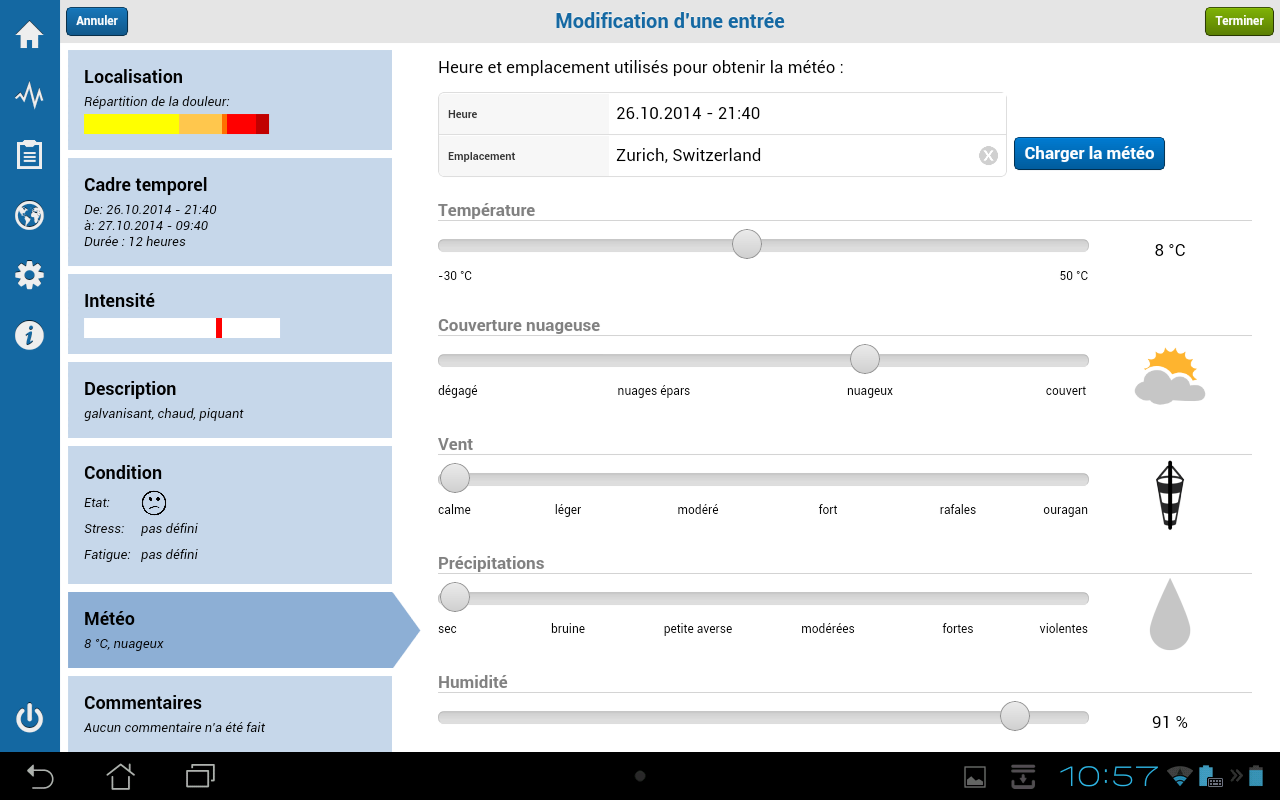Tap the power icon in sidebar
Screen dimensions: 1280x800
[x=29, y=718]
